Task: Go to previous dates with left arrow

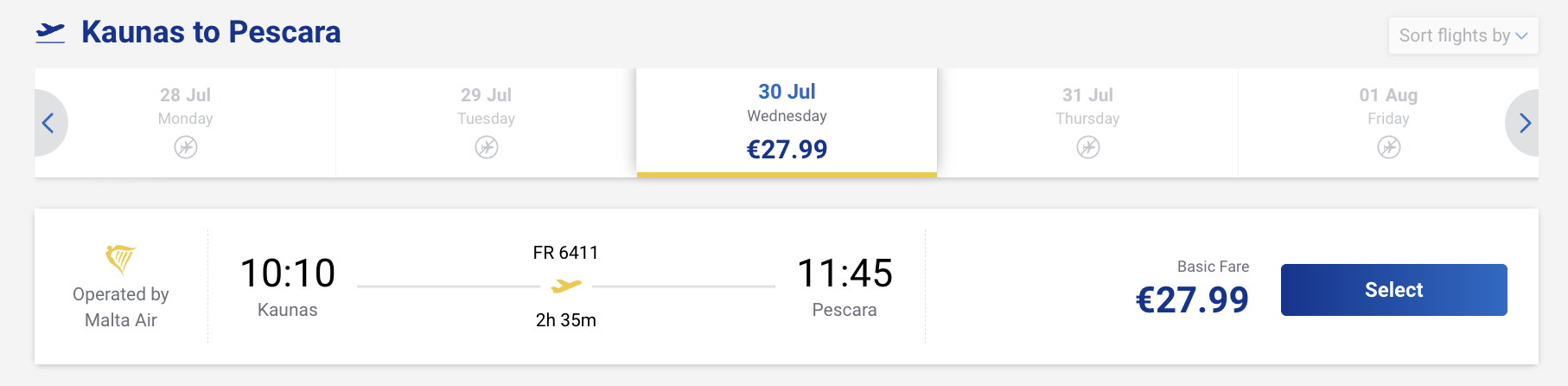Action: [48, 123]
